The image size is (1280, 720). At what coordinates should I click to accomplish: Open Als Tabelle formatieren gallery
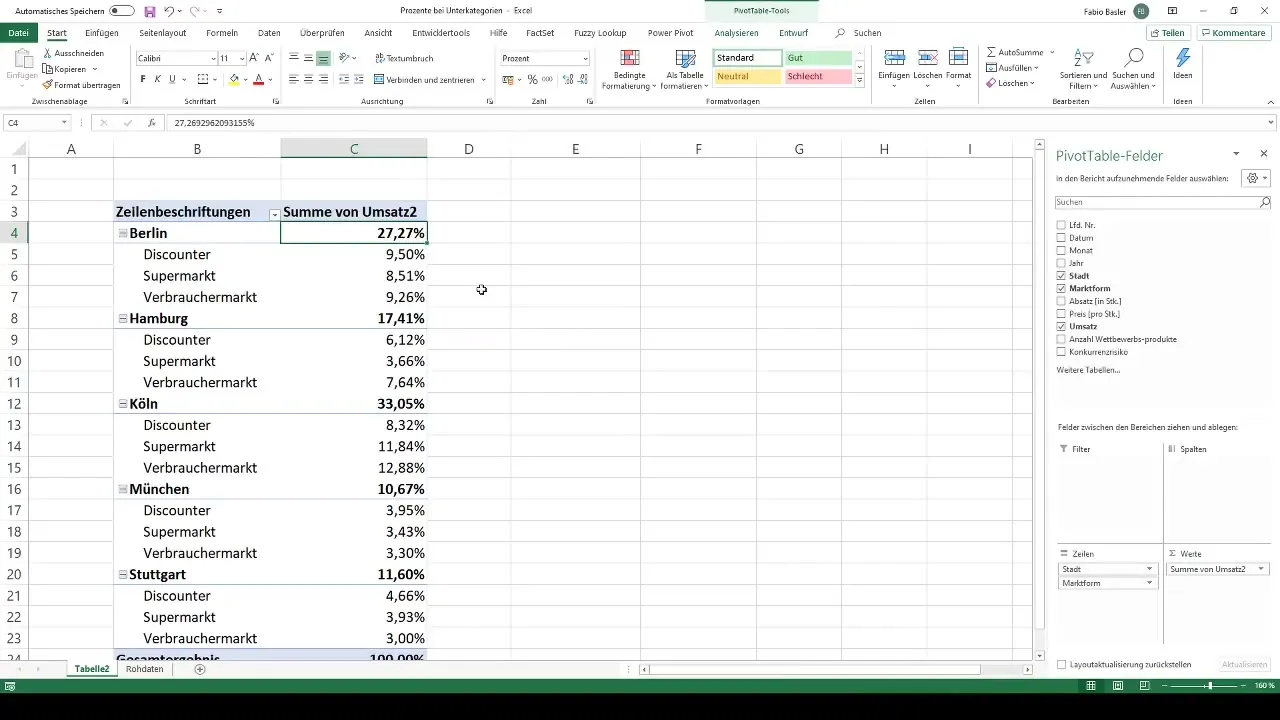685,70
